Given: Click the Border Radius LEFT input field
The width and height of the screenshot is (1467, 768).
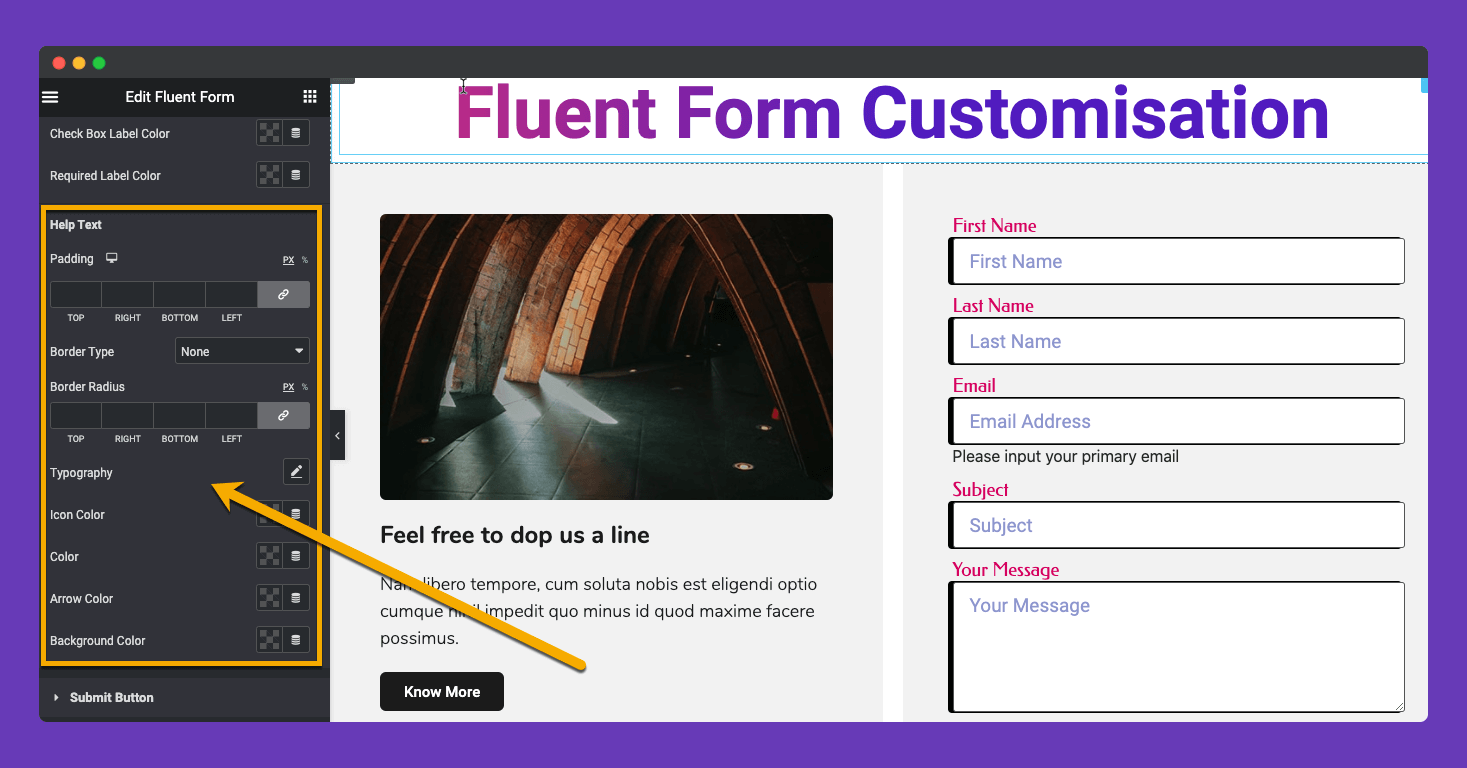Looking at the screenshot, I should tap(232, 416).
